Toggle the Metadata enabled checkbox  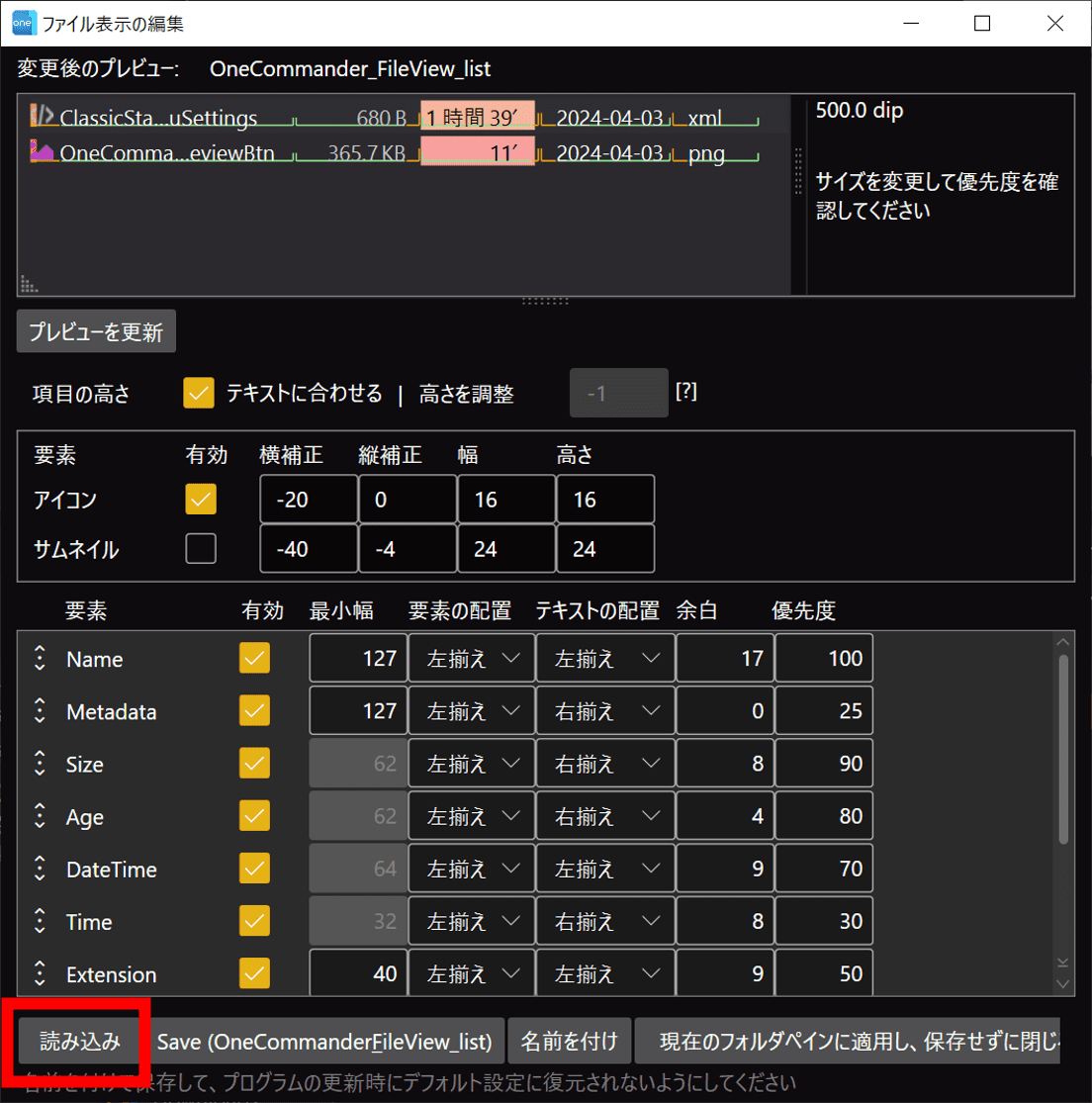click(x=254, y=711)
